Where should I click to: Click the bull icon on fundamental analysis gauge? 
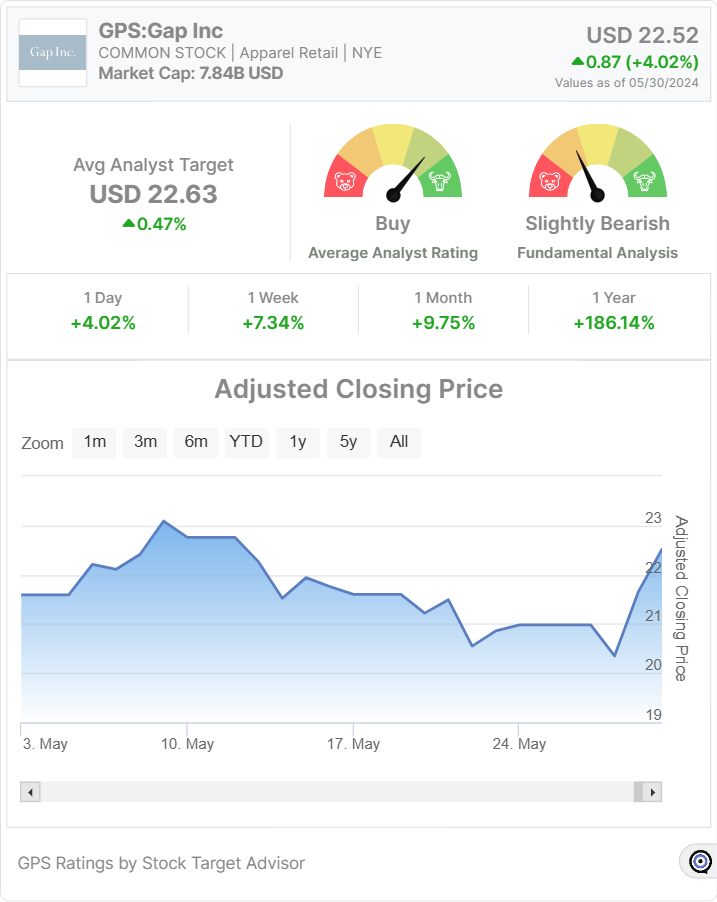click(643, 182)
